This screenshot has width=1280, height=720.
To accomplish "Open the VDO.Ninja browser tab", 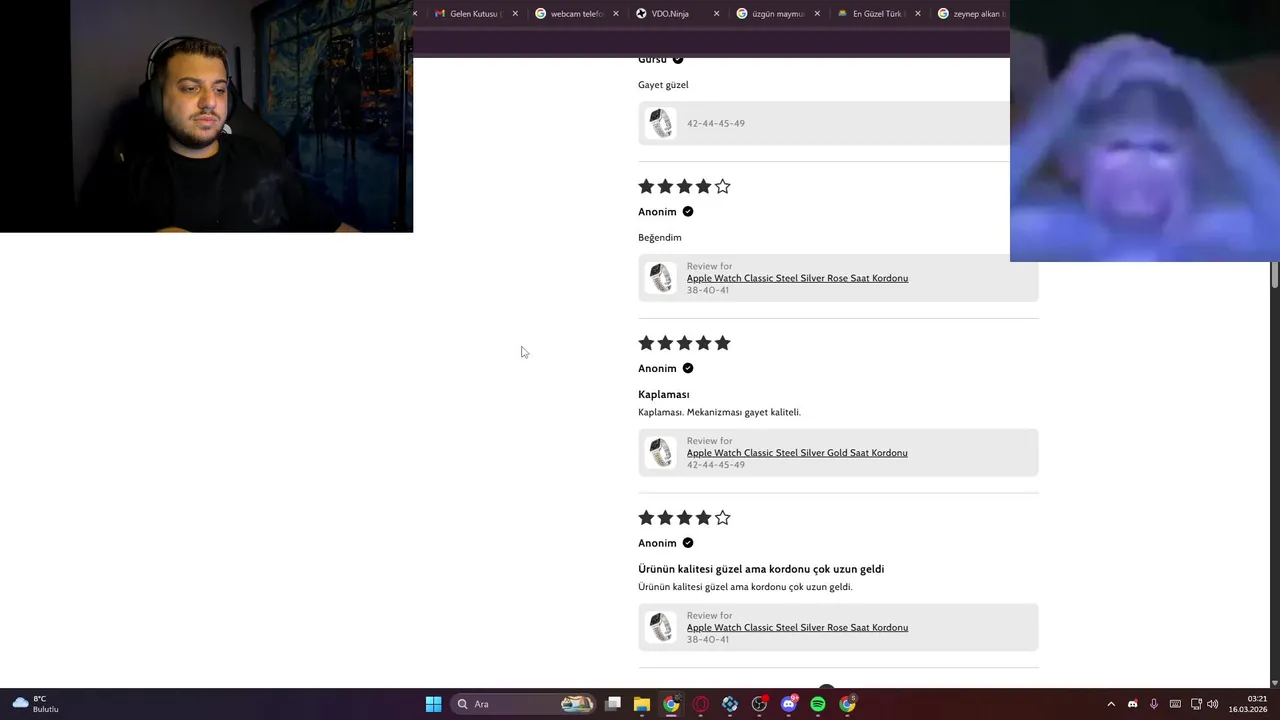I will [x=675, y=14].
